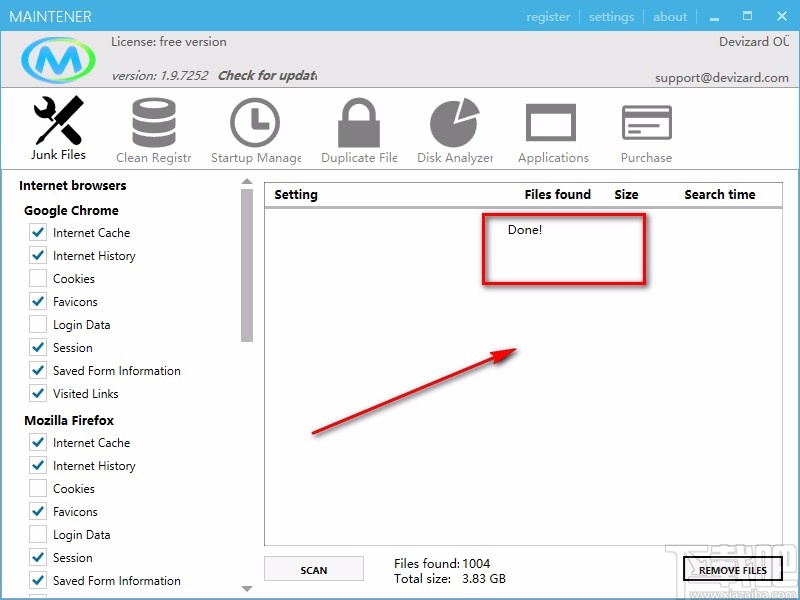Open the about menu

tap(670, 17)
